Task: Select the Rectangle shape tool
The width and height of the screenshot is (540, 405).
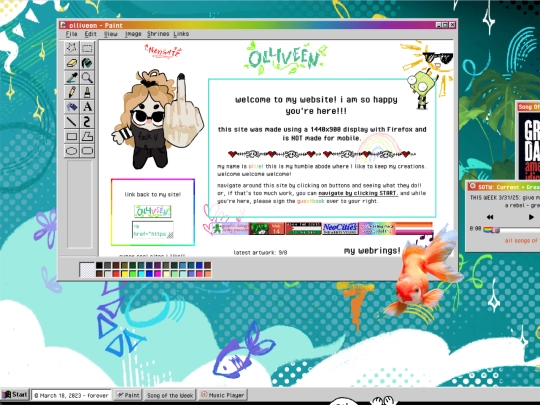Action: (71, 136)
